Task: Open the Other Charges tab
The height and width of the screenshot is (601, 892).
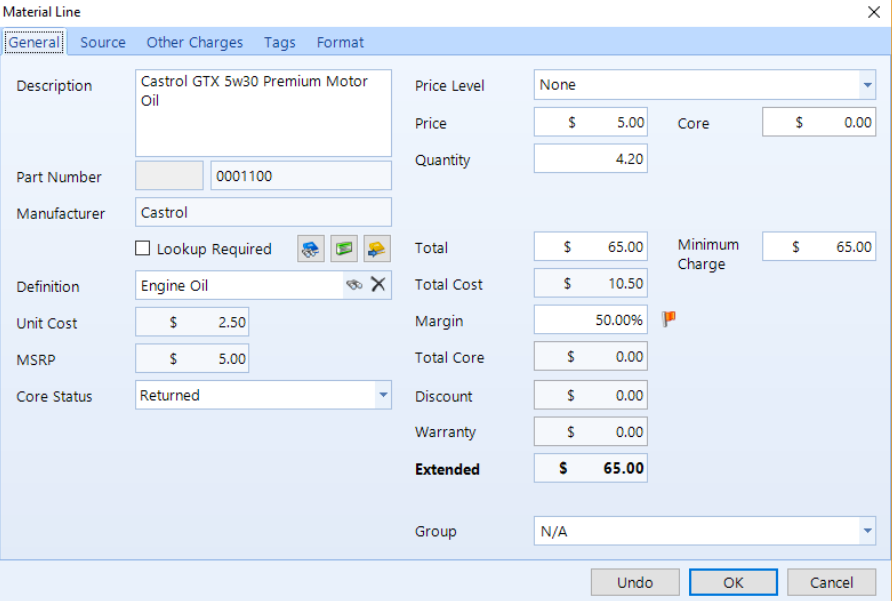Action: 195,43
